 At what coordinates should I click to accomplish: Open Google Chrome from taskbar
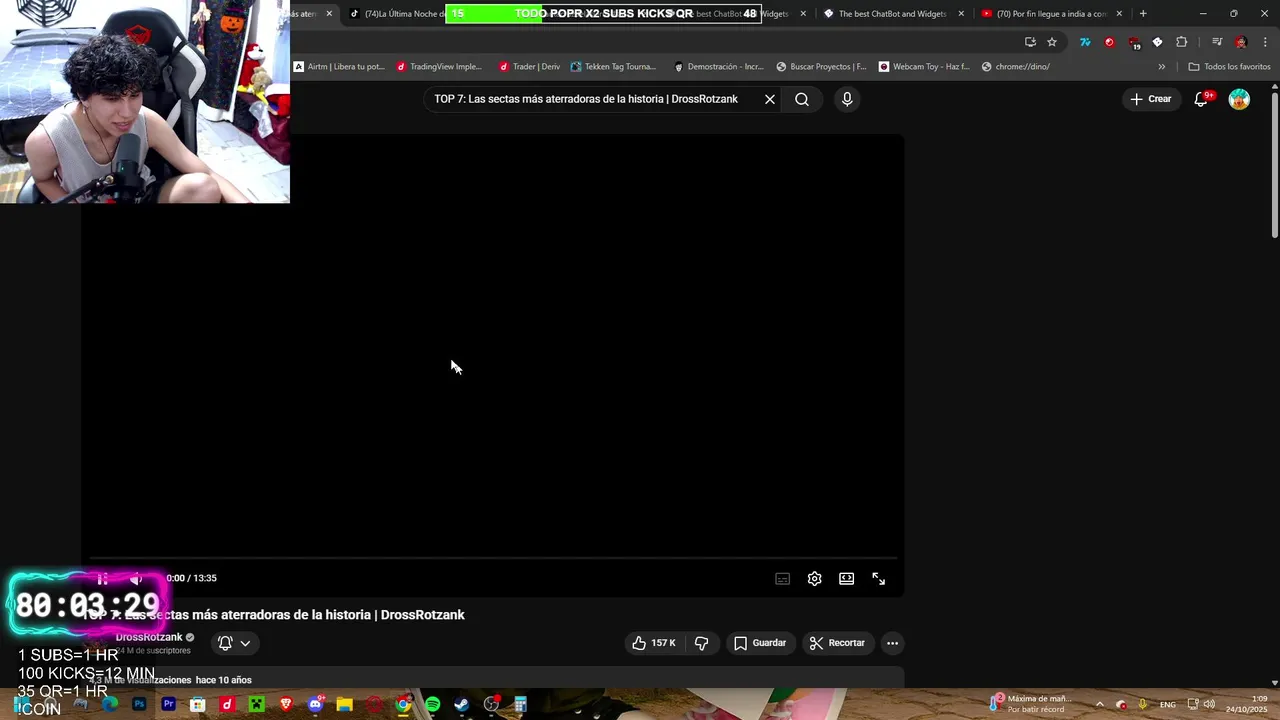tap(403, 704)
